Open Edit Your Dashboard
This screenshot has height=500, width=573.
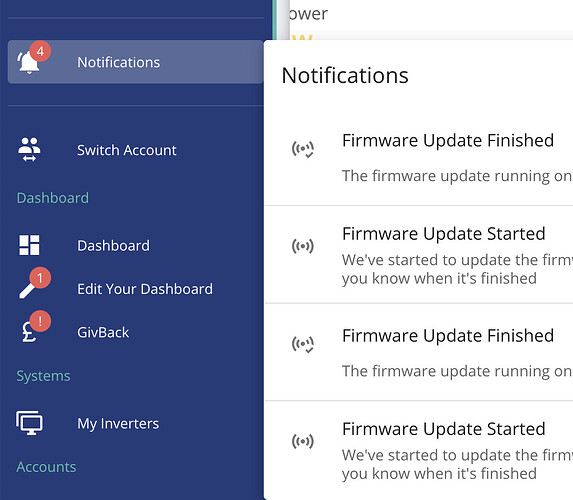coord(145,289)
